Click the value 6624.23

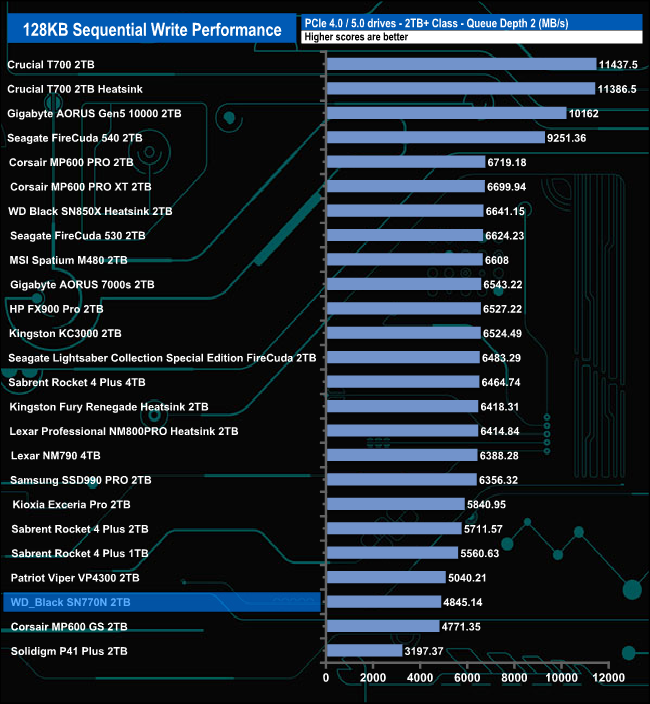pos(505,236)
